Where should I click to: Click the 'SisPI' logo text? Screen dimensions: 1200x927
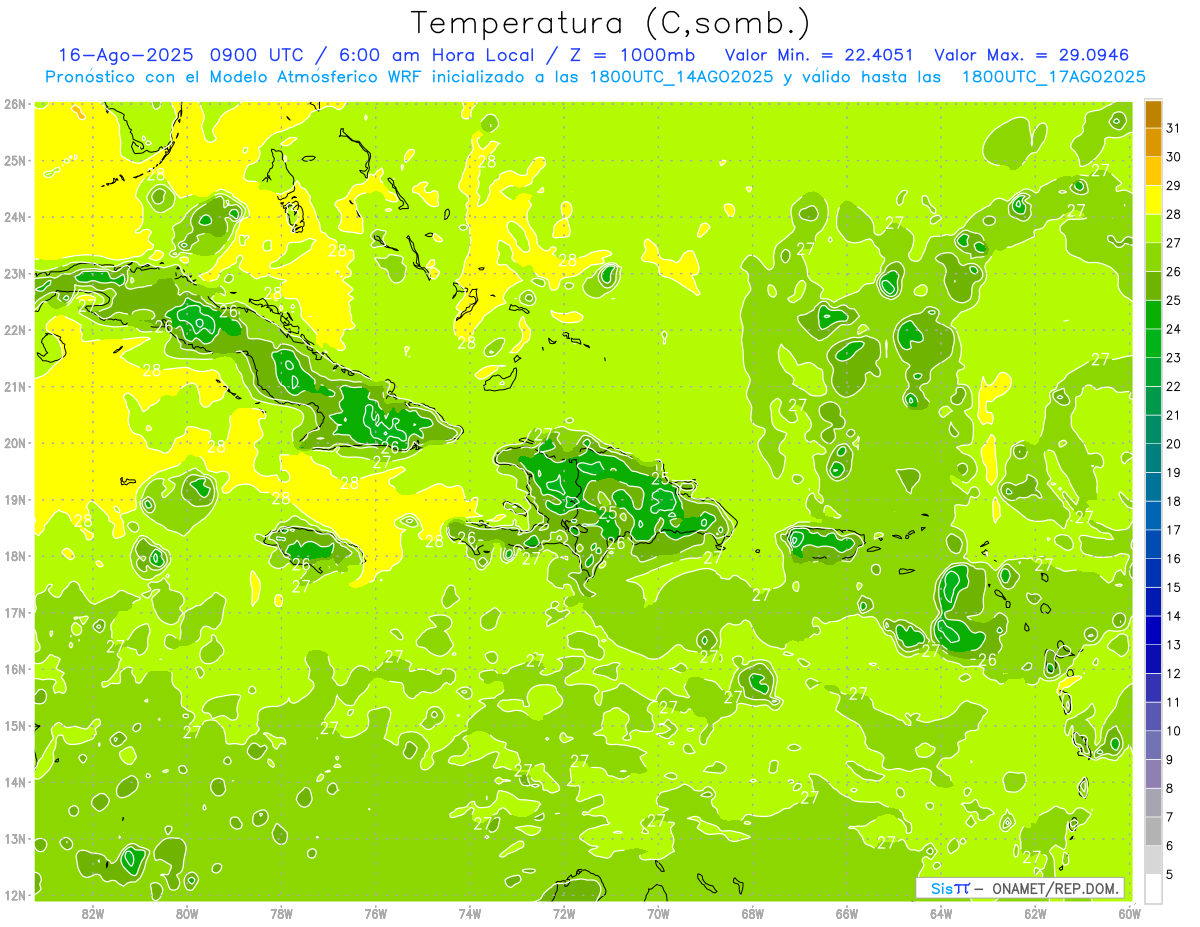pos(950,888)
